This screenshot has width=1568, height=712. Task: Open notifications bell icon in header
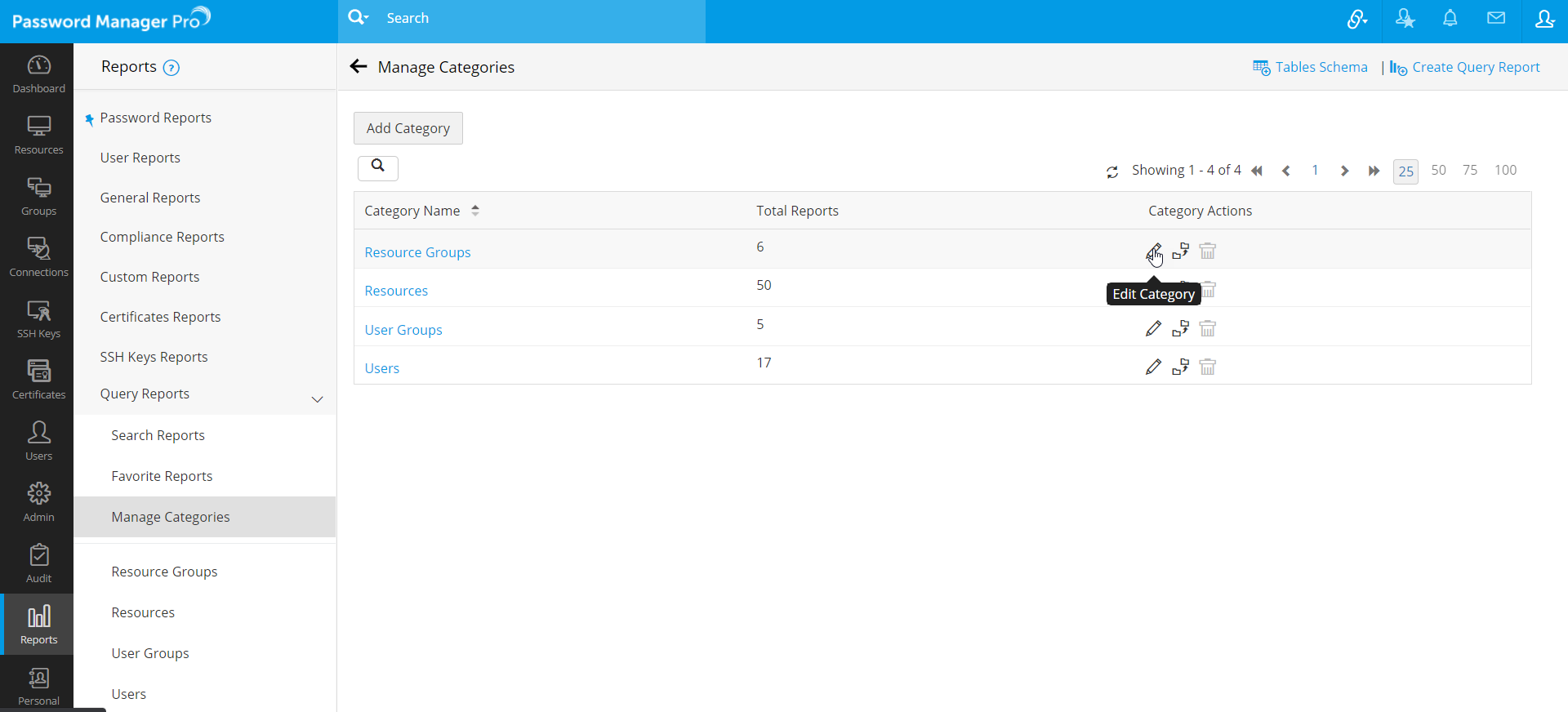1450,19
